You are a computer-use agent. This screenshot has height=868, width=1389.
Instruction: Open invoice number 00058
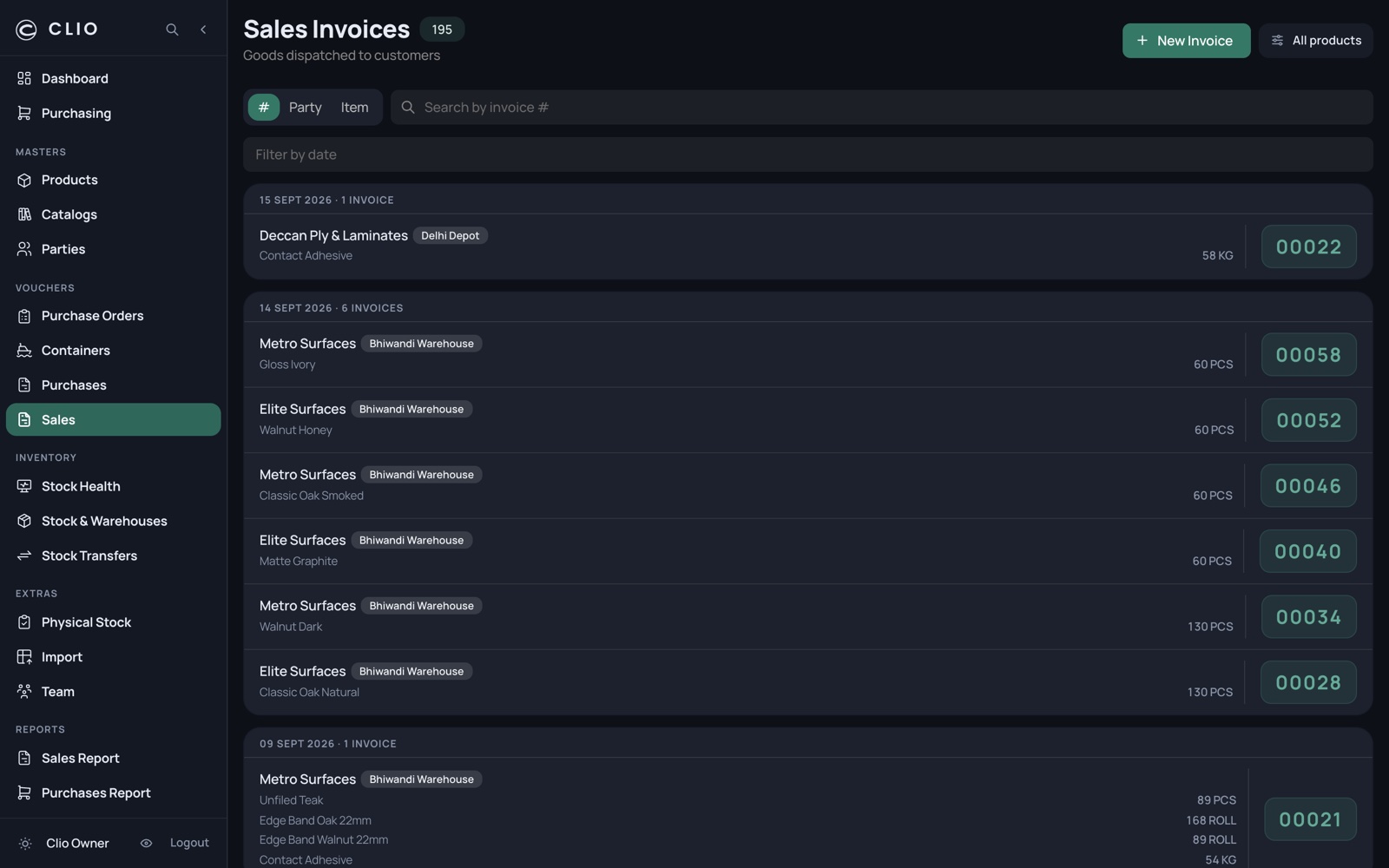(x=1308, y=355)
